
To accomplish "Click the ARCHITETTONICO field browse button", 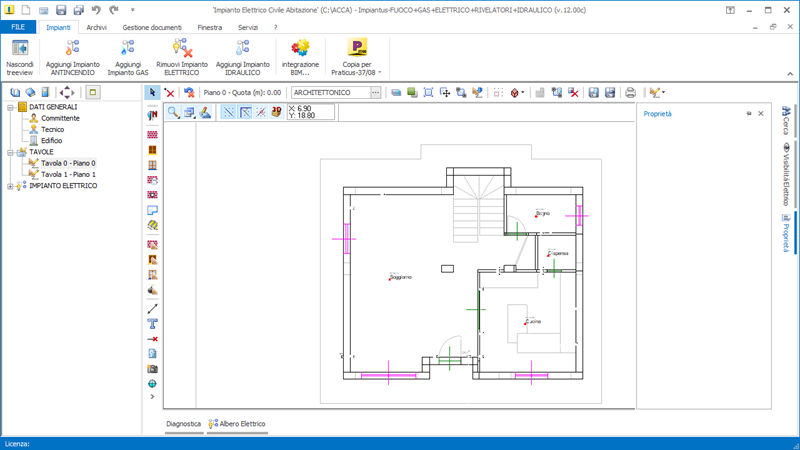I will tap(376, 92).
